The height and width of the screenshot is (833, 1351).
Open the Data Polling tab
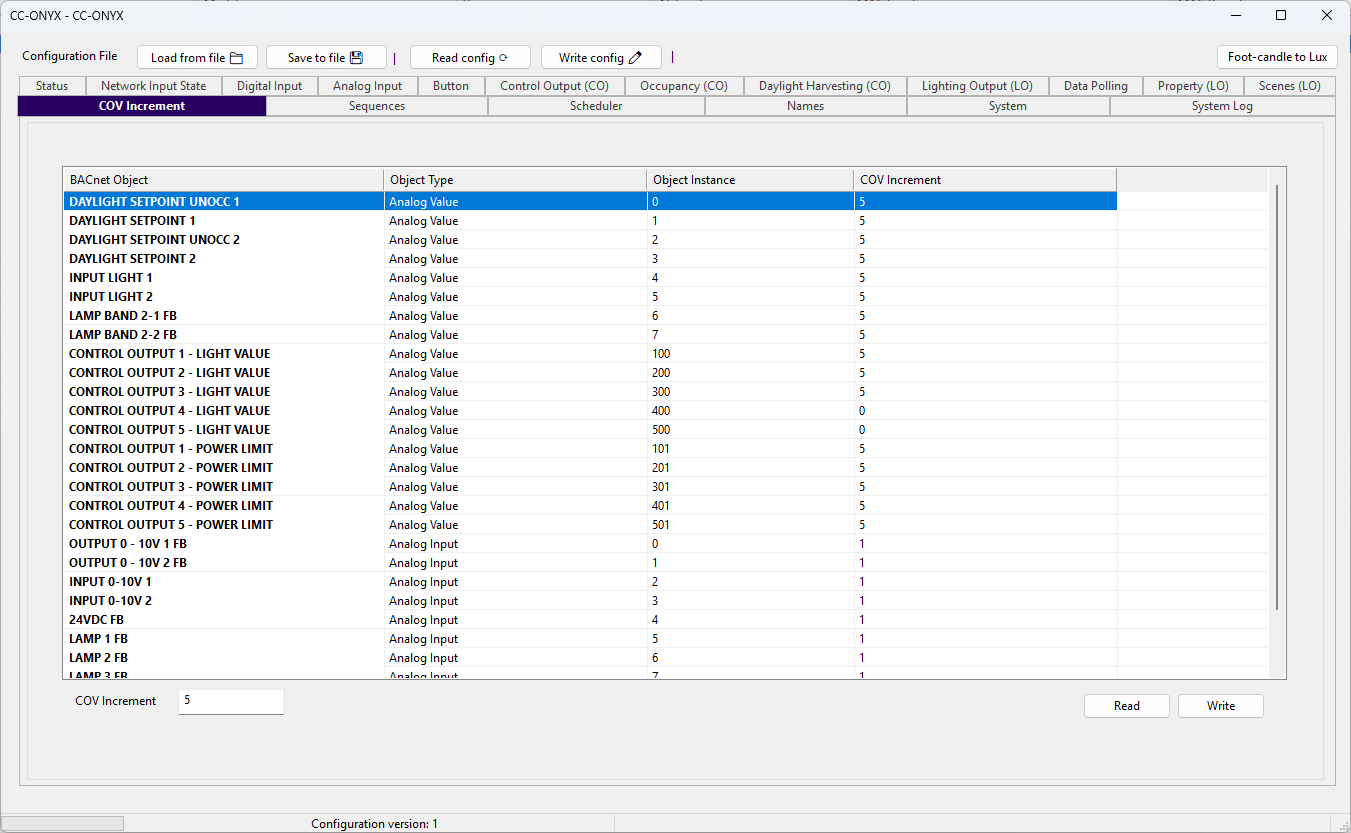tap(1096, 86)
